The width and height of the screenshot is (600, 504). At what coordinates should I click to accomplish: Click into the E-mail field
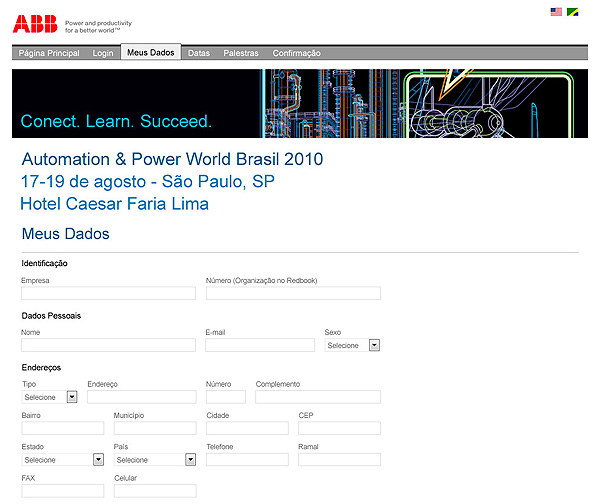point(260,345)
